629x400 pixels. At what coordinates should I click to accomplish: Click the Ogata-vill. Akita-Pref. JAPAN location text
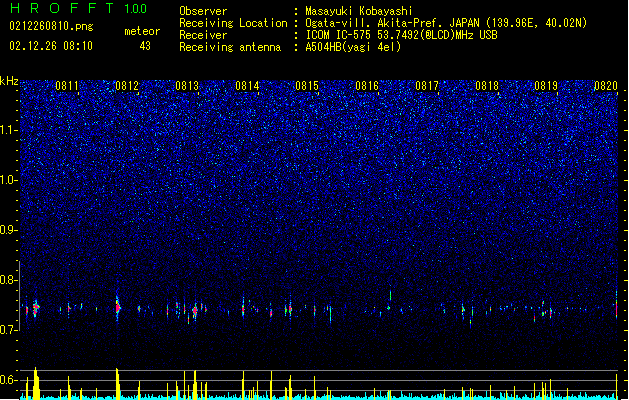pyautogui.click(x=446, y=23)
